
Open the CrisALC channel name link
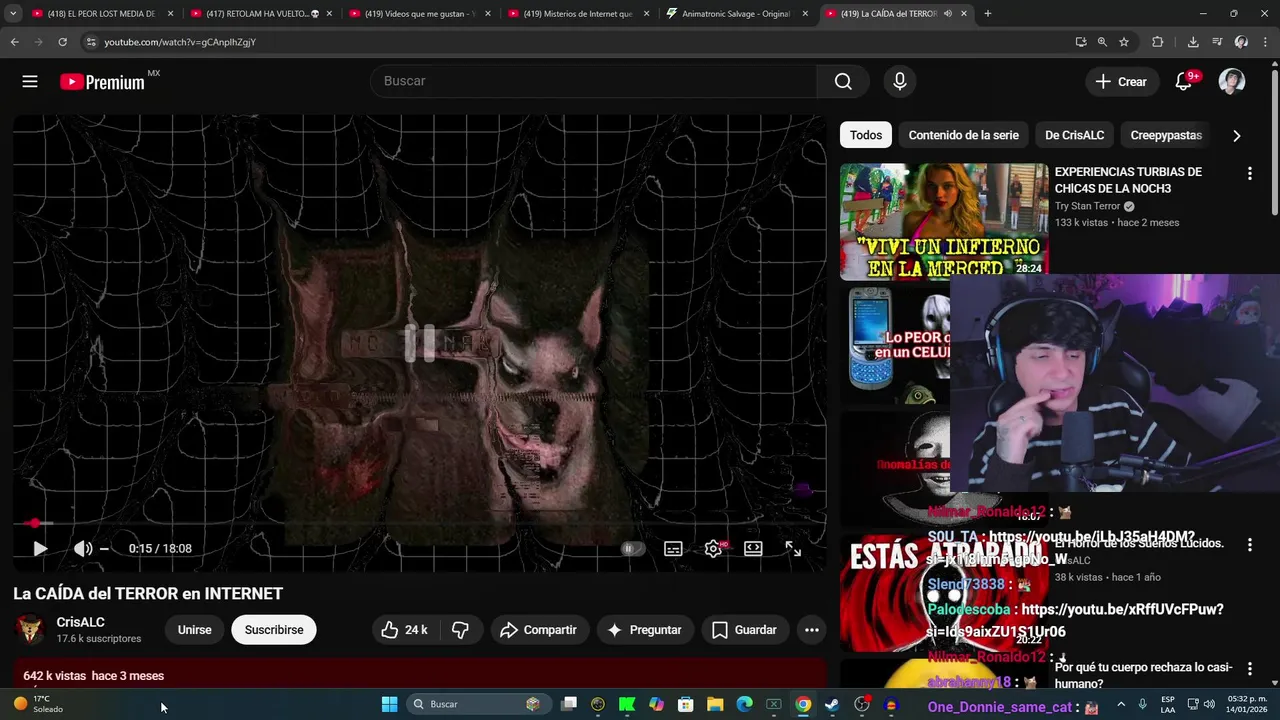pyautogui.click(x=81, y=622)
